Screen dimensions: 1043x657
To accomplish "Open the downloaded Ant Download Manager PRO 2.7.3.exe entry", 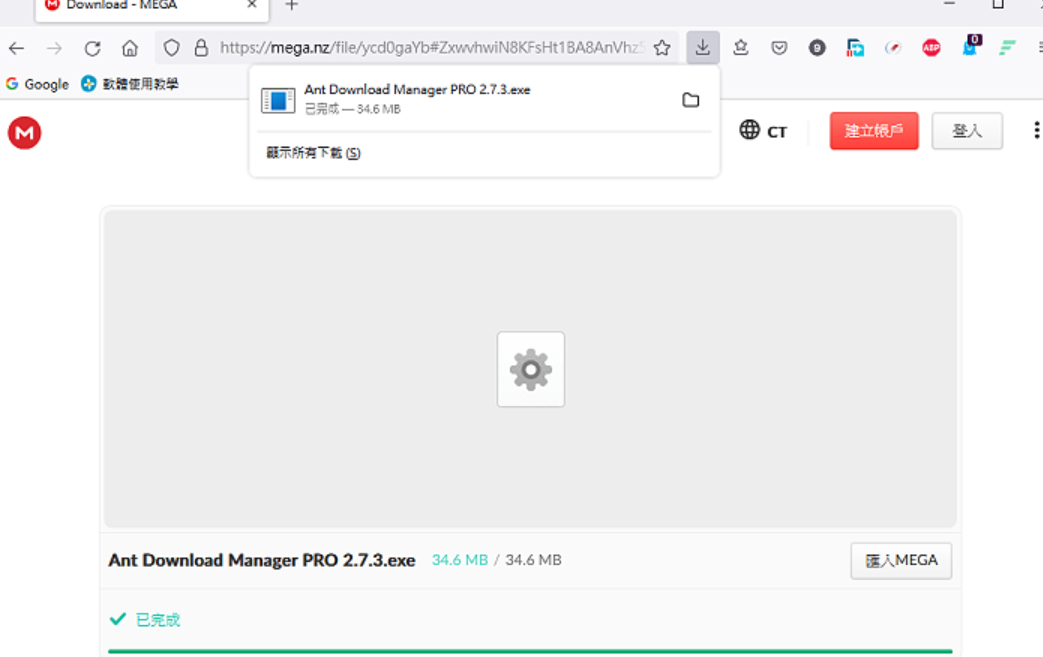I will pos(484,99).
